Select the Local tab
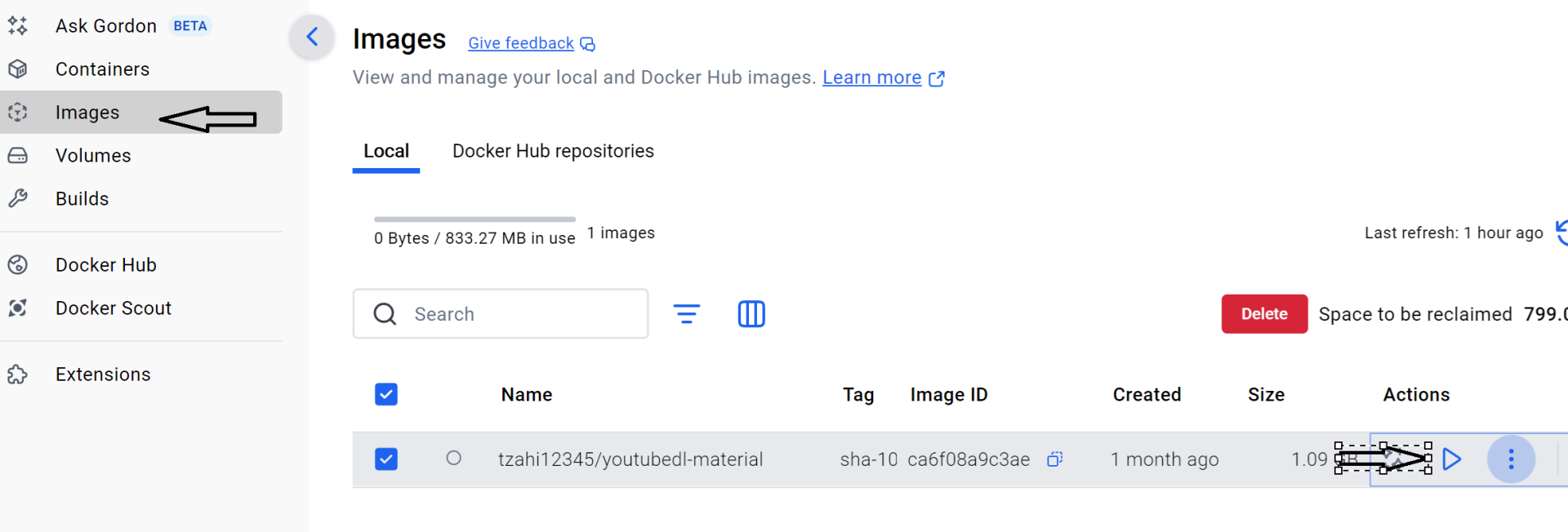This screenshot has width=1568, height=532. (386, 151)
